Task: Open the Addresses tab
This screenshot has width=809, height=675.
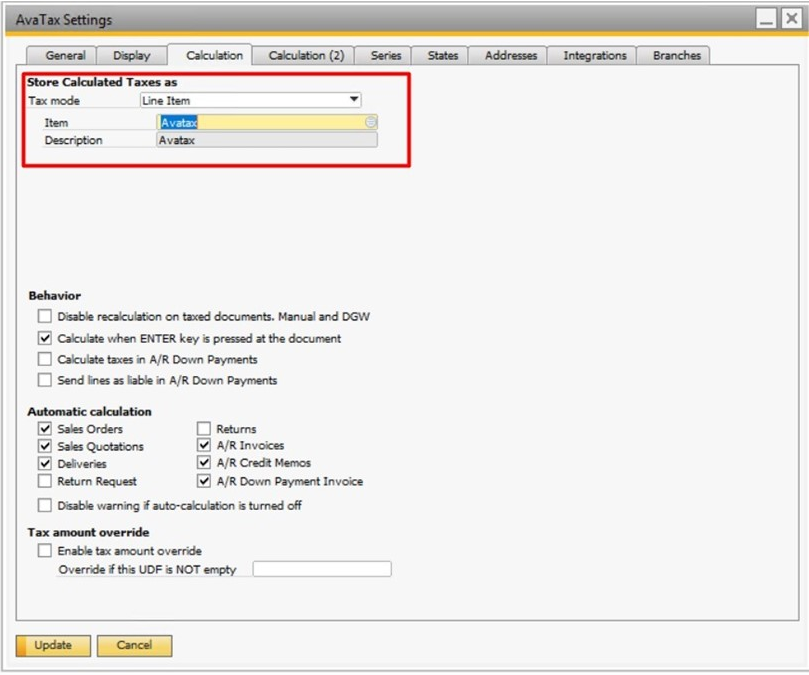Action: coord(508,55)
